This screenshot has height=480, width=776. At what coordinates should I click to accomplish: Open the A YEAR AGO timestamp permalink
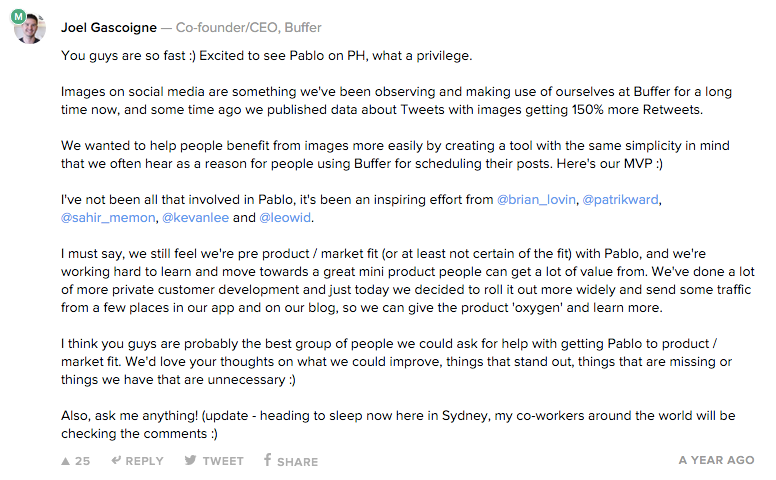[716, 460]
